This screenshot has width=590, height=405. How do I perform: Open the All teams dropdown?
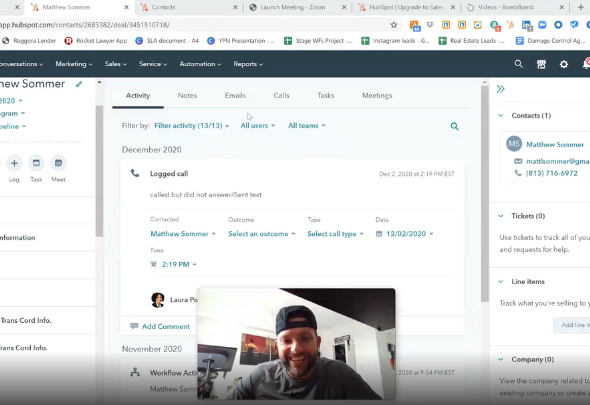(307, 126)
